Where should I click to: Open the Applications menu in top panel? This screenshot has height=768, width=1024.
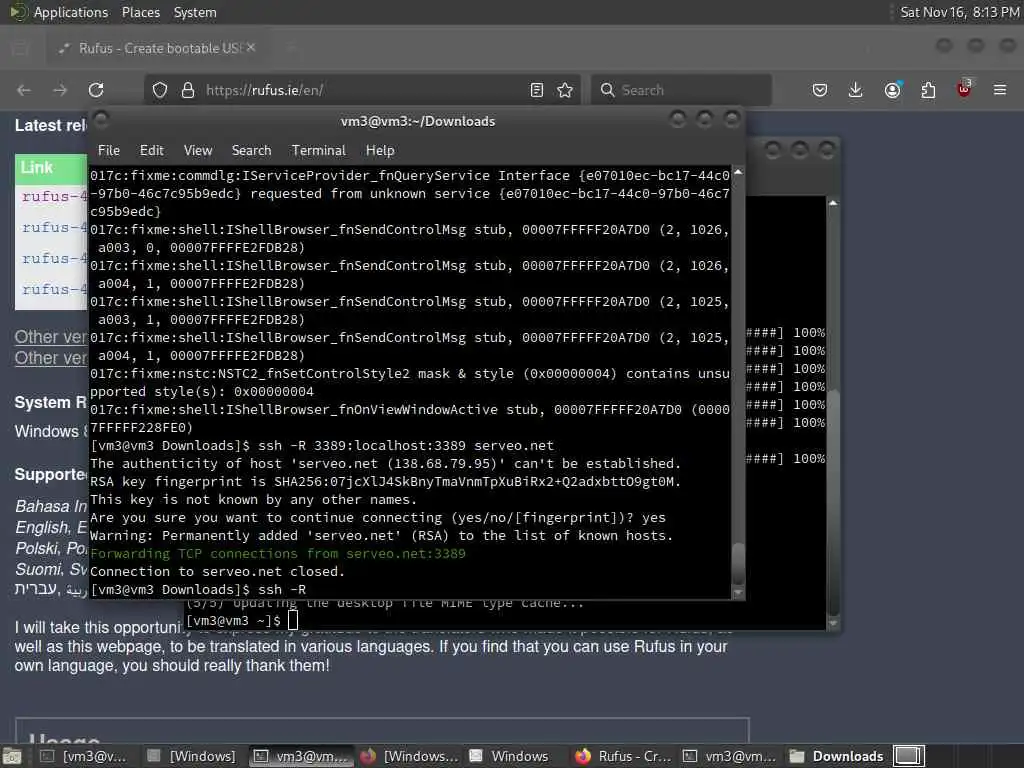click(x=59, y=12)
